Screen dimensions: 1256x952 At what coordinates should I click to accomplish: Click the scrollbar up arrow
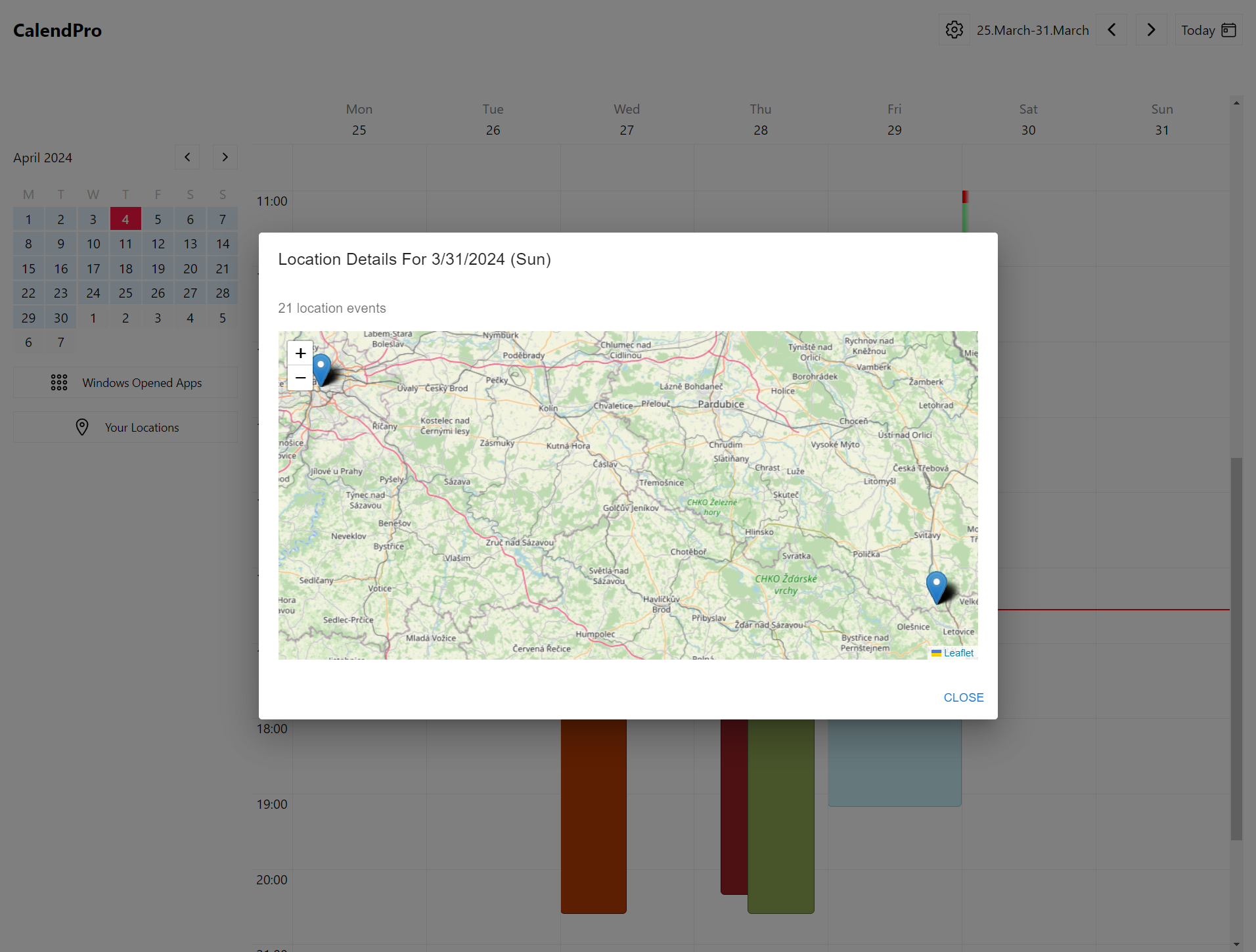pos(1236,103)
